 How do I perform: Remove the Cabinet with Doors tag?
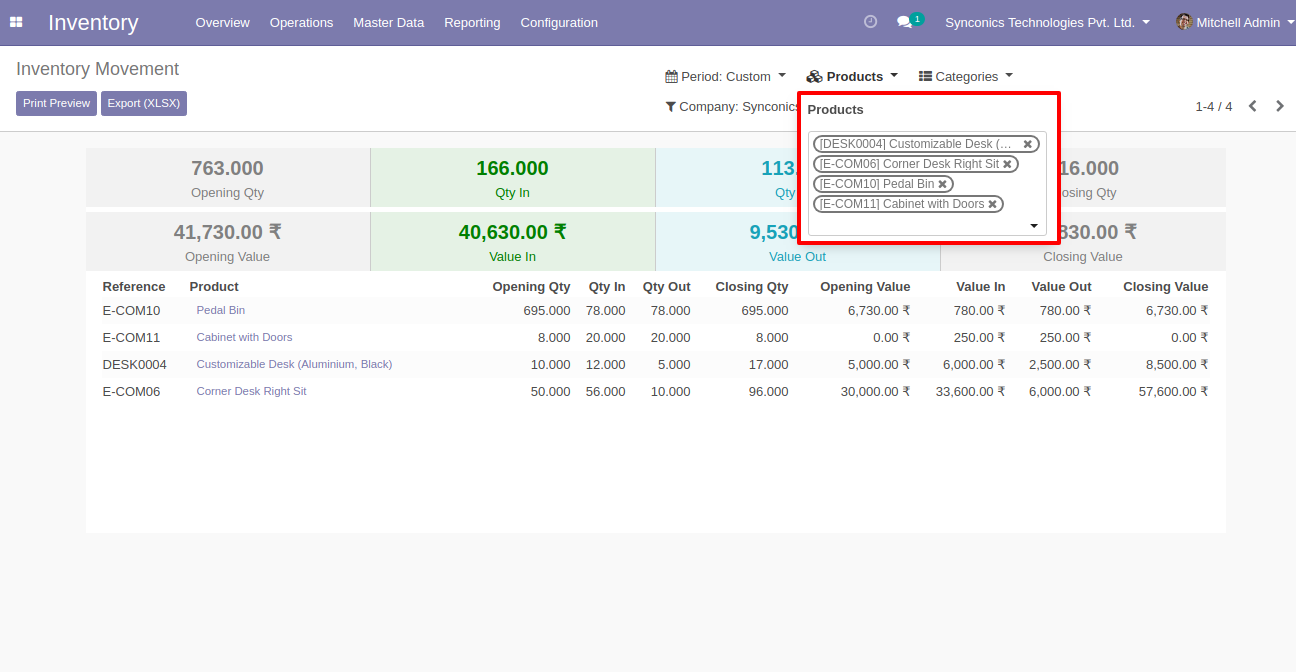(992, 204)
